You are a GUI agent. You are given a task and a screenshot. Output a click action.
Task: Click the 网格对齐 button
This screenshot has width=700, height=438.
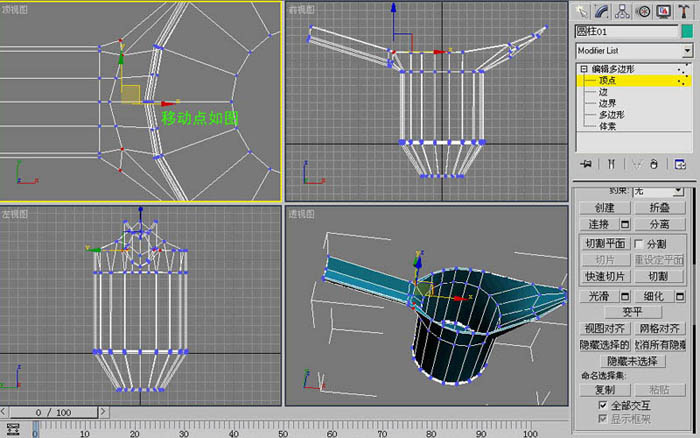[x=659, y=328]
